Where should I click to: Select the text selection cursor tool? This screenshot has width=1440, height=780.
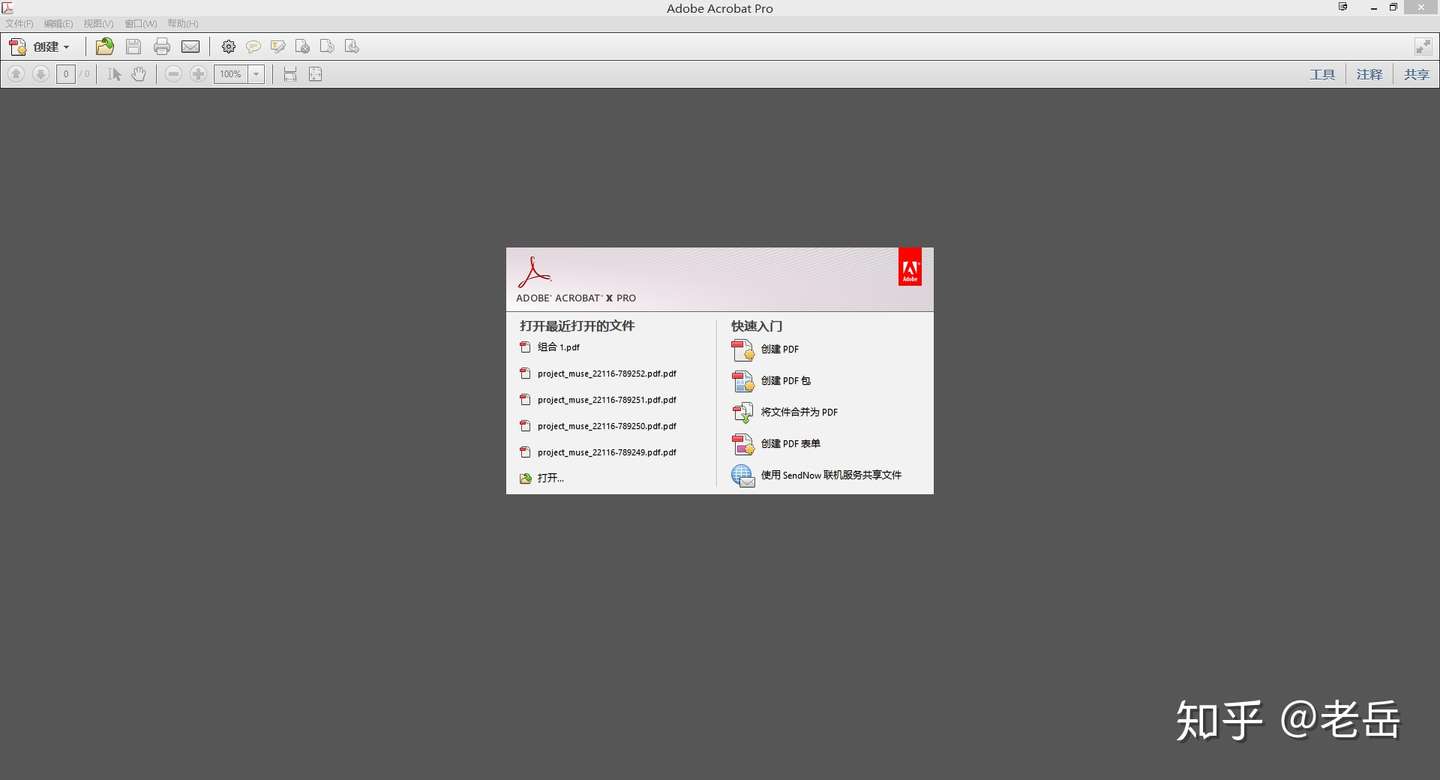point(114,74)
